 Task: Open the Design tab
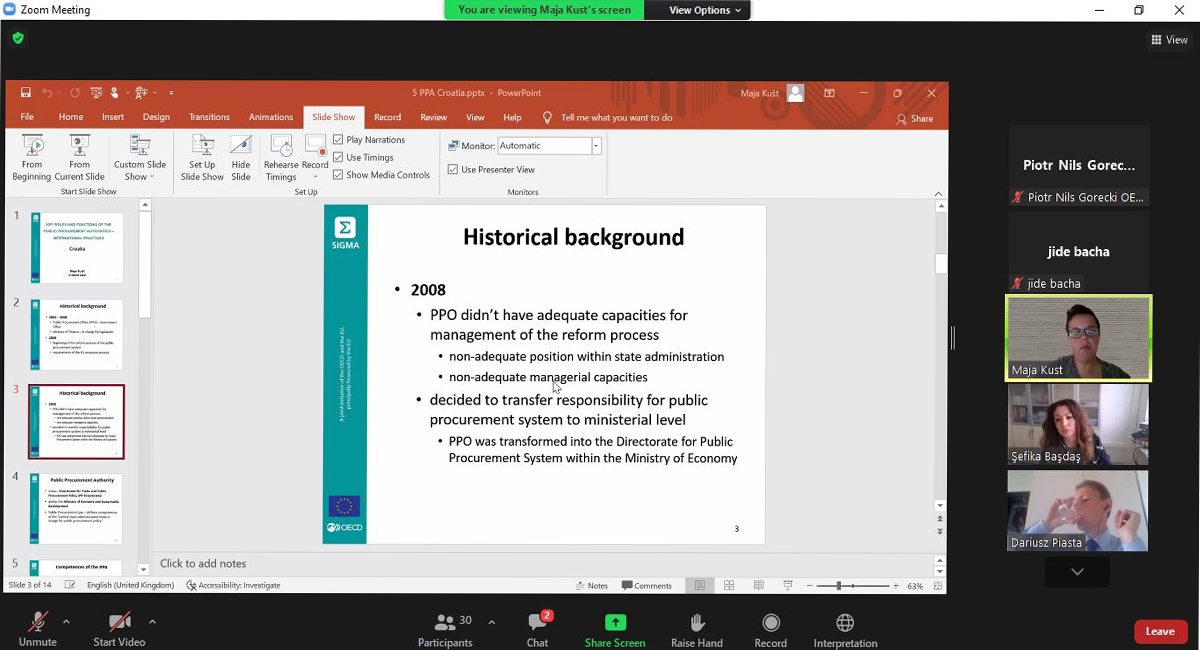(x=156, y=117)
